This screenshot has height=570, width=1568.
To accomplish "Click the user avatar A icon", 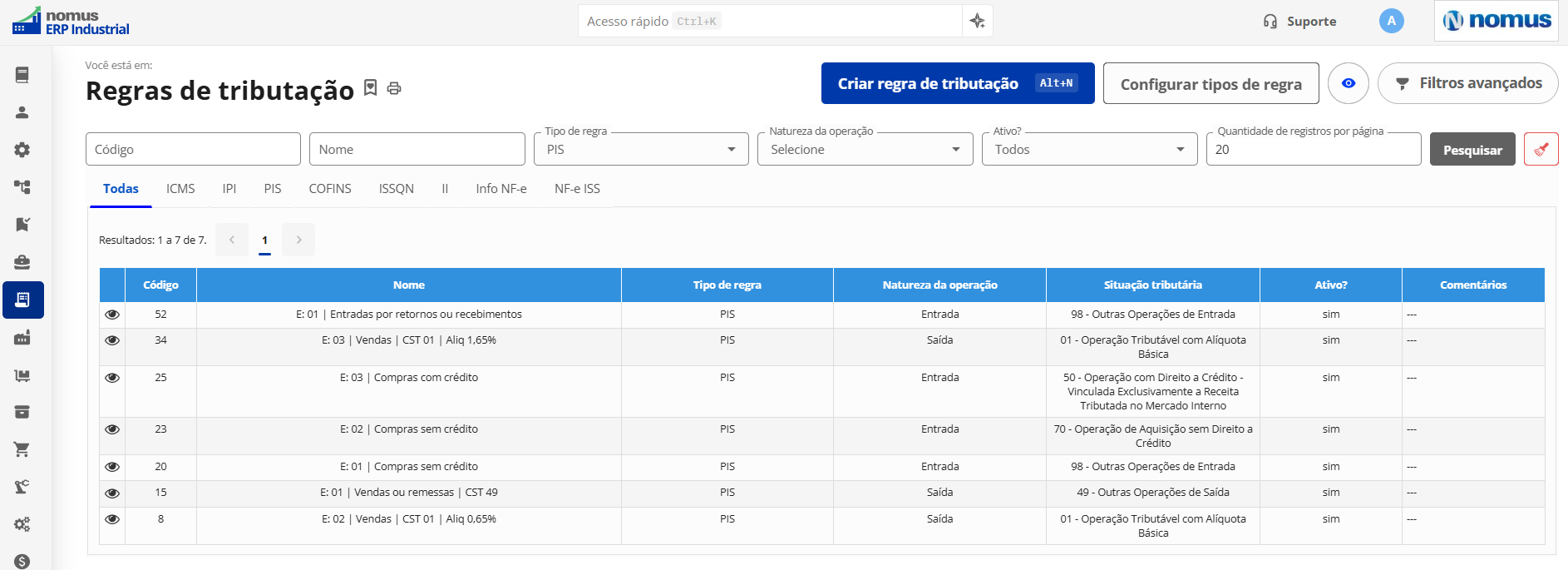I will point(1391,21).
